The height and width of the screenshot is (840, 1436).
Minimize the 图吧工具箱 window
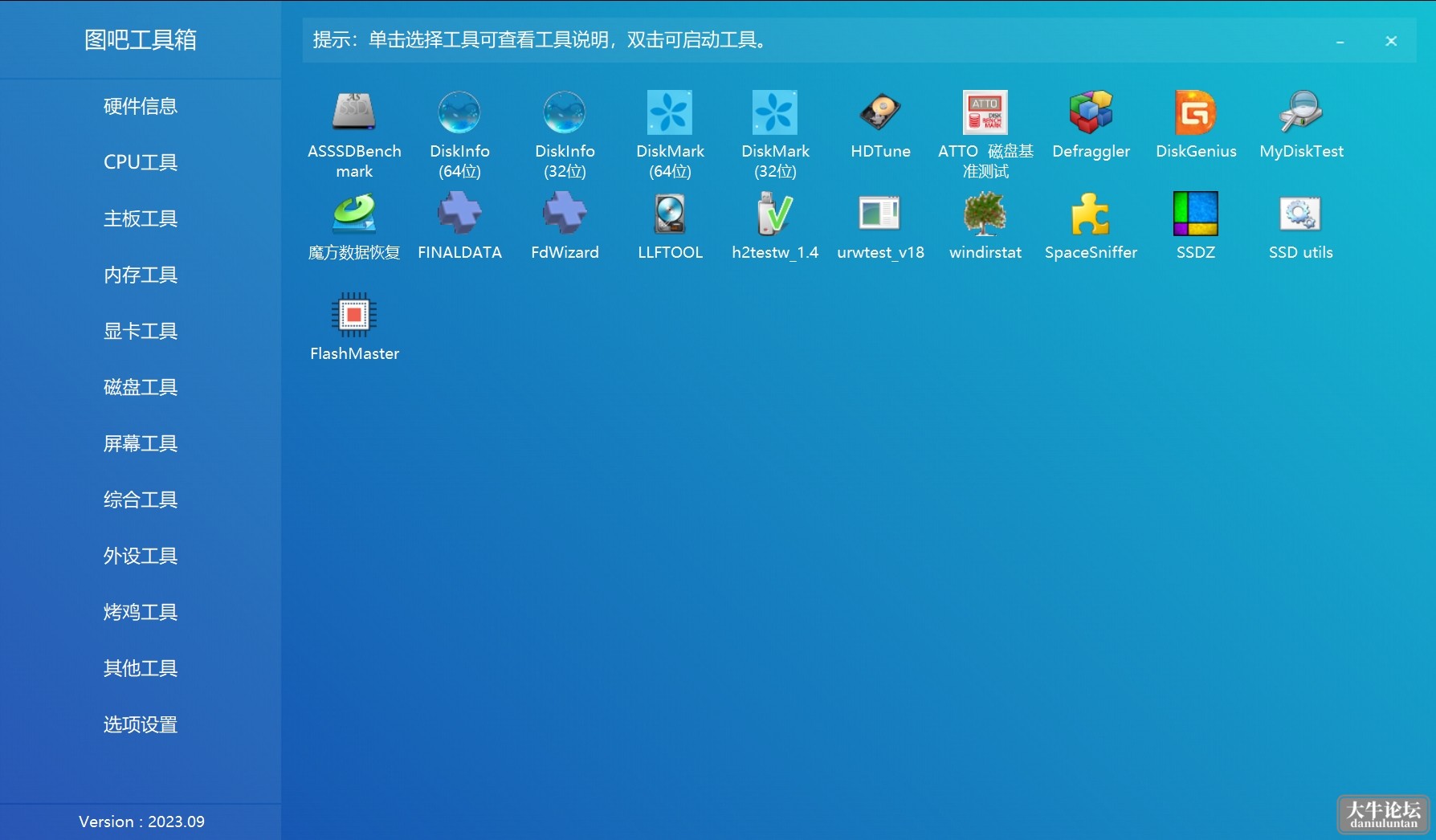1340,41
